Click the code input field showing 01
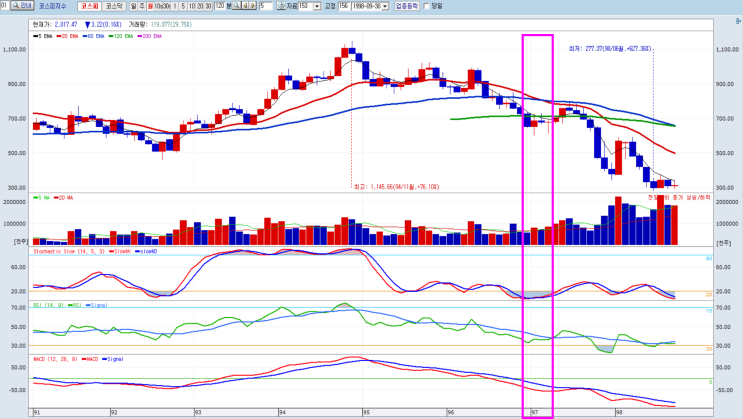The width and height of the screenshot is (743, 419). click(4, 6)
